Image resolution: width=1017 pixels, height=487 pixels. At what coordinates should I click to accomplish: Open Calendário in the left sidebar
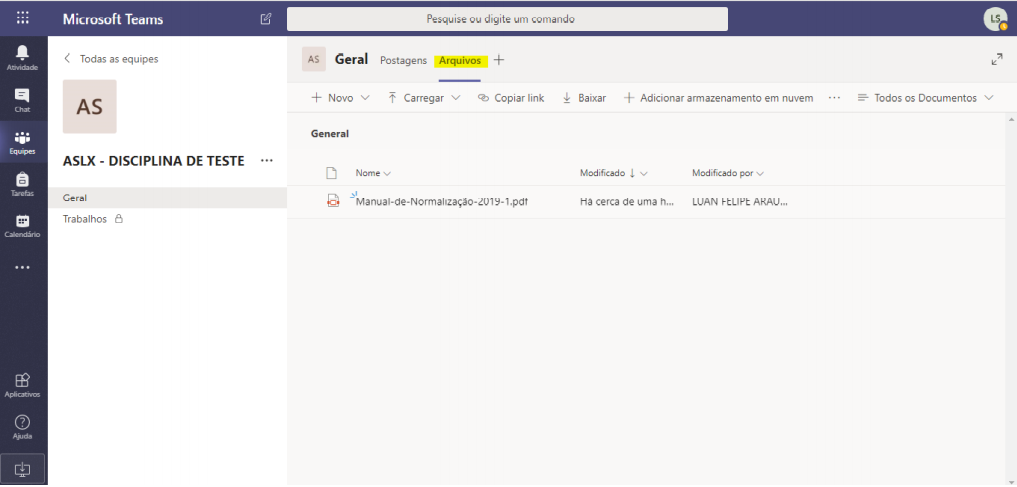[23, 226]
